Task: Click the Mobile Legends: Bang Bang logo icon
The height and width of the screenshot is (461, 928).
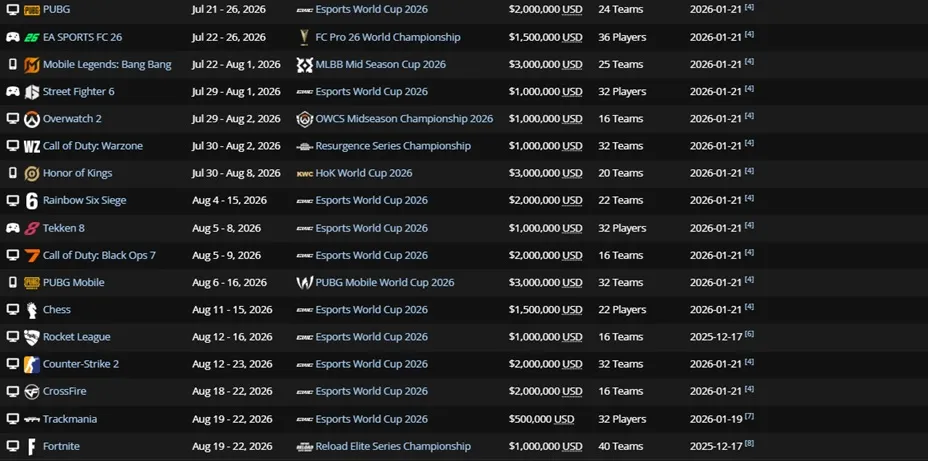Action: (31, 65)
